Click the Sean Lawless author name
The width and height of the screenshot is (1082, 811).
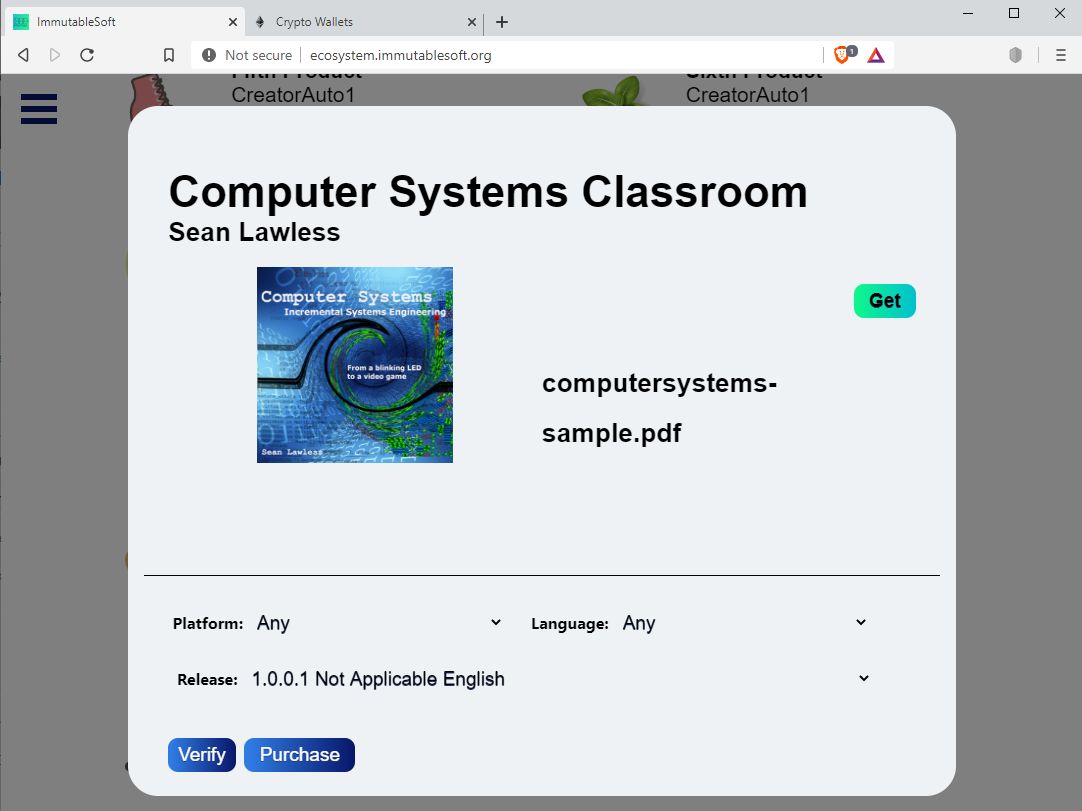point(254,232)
